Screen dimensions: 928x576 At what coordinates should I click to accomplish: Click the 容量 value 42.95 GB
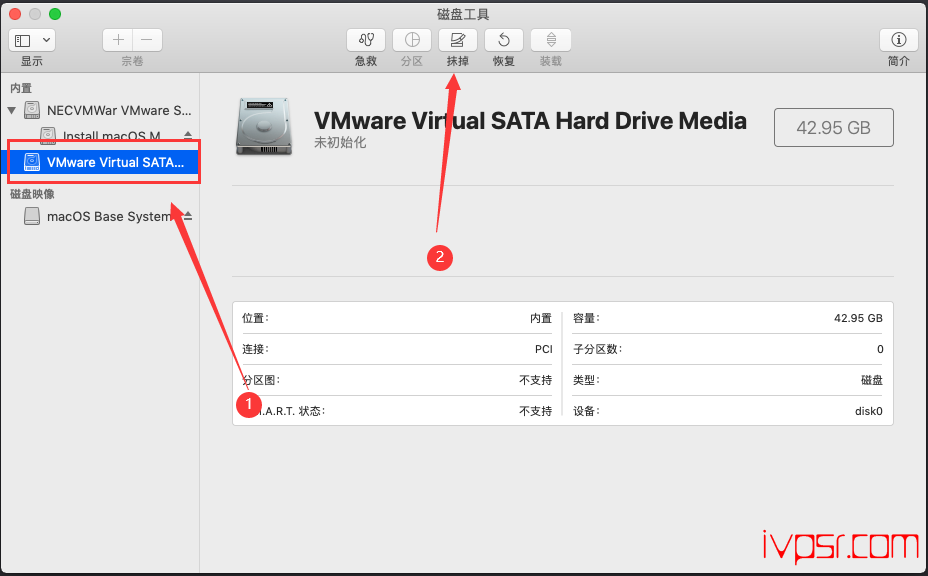(858, 318)
